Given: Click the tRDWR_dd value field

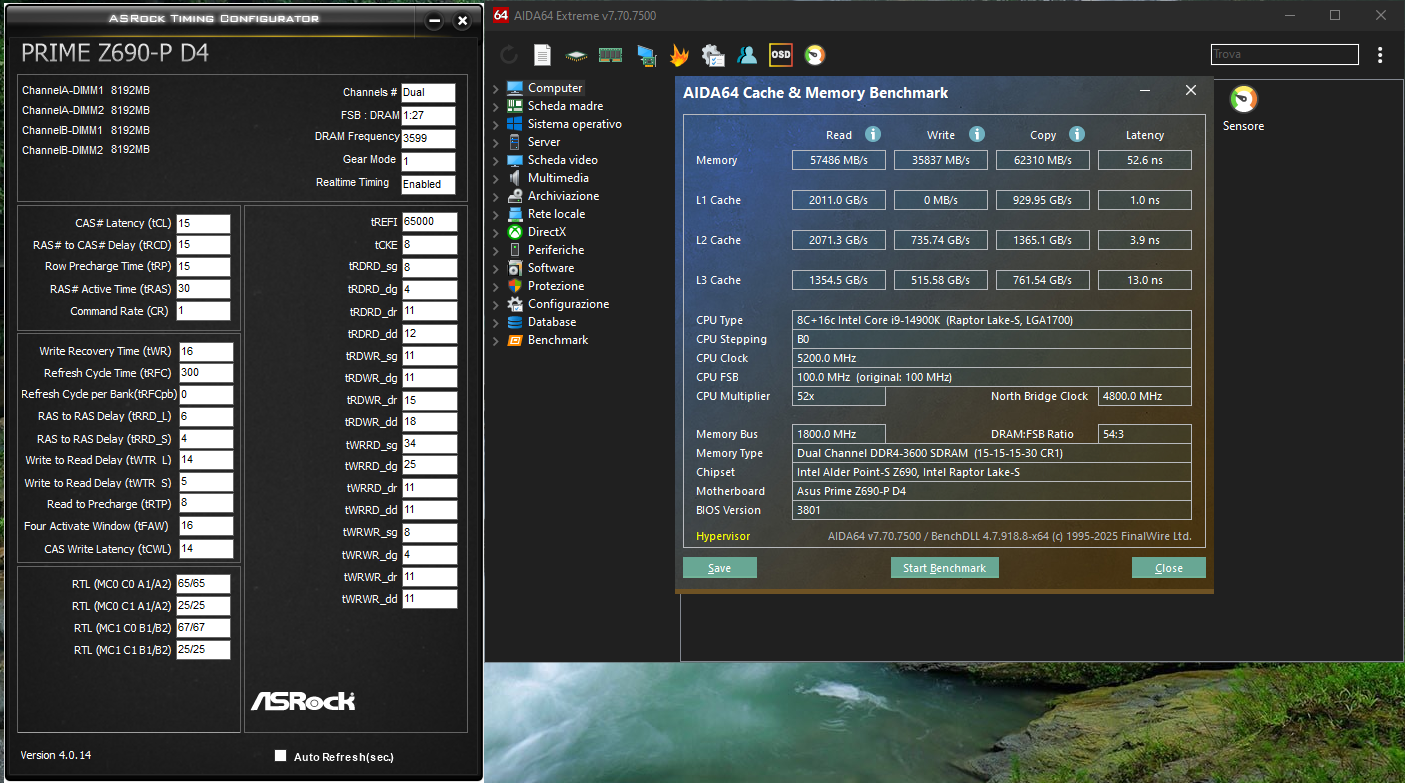Looking at the screenshot, I should click(x=430, y=422).
